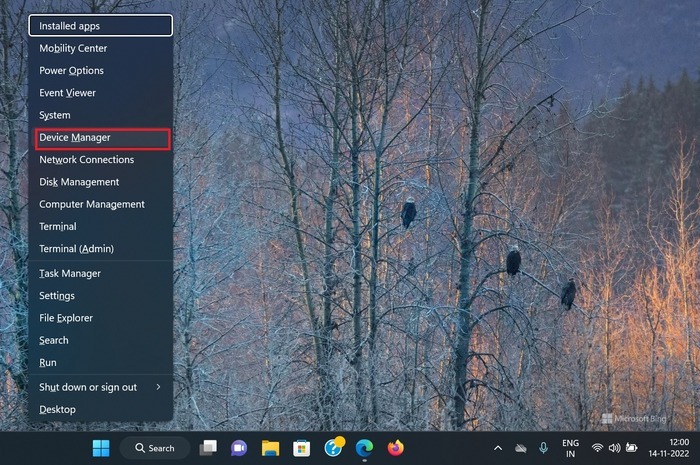Open the clock and date 14-11-2022
Viewport: 700px width, 465px height.
tap(668, 448)
